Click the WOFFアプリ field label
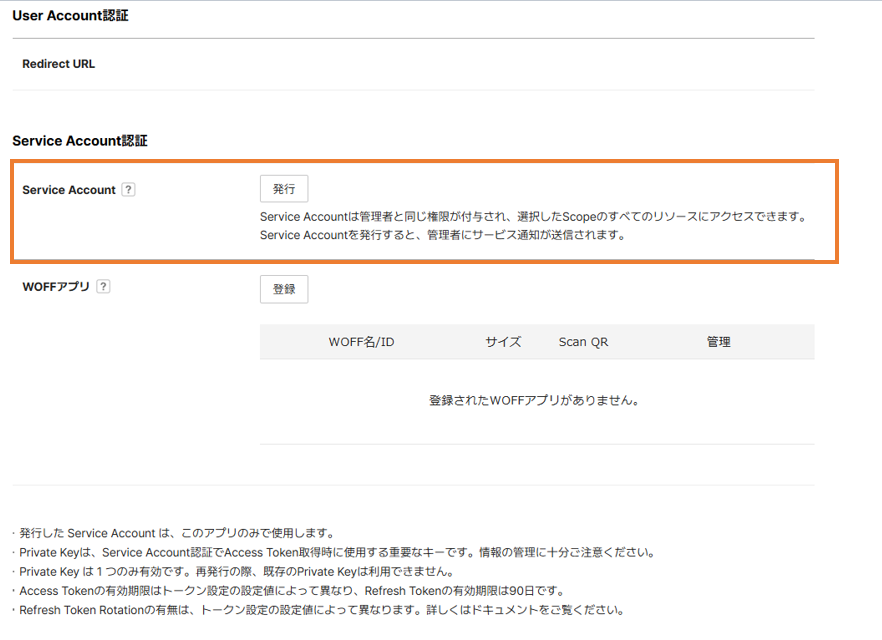The width and height of the screenshot is (882, 640). pyautogui.click(x=56, y=287)
